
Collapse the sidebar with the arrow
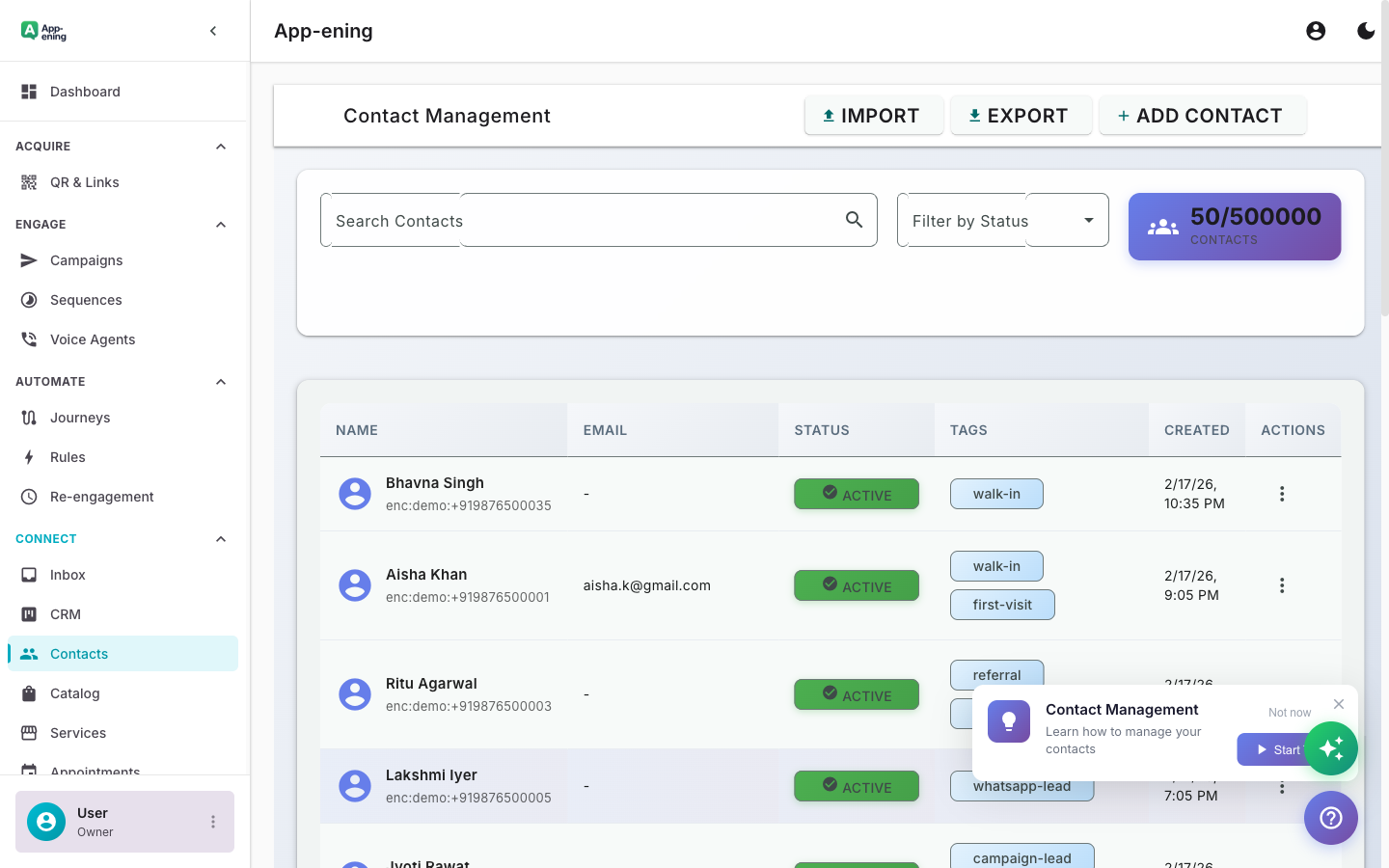212,30
